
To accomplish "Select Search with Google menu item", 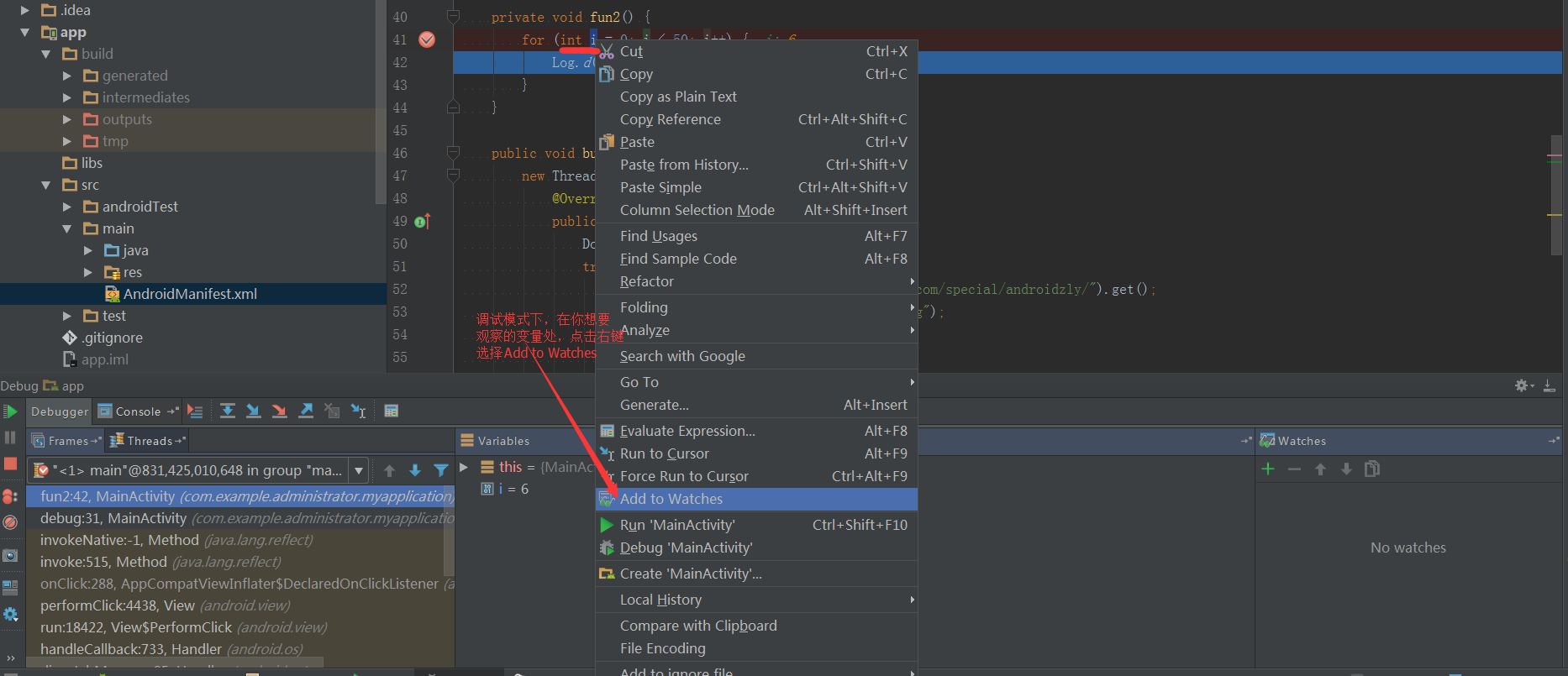I will pos(756,356).
